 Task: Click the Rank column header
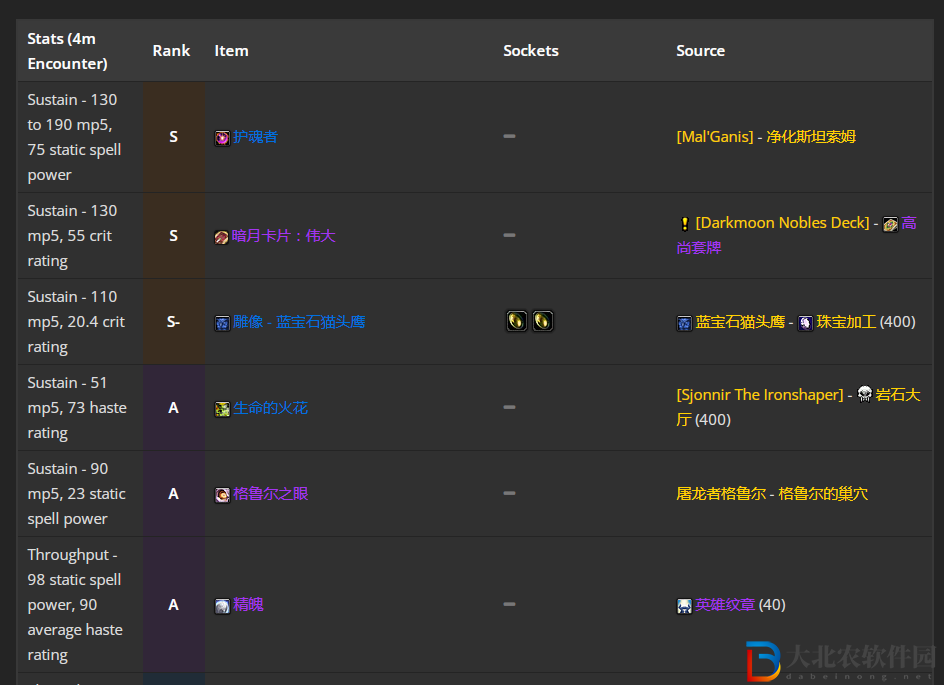coord(171,51)
